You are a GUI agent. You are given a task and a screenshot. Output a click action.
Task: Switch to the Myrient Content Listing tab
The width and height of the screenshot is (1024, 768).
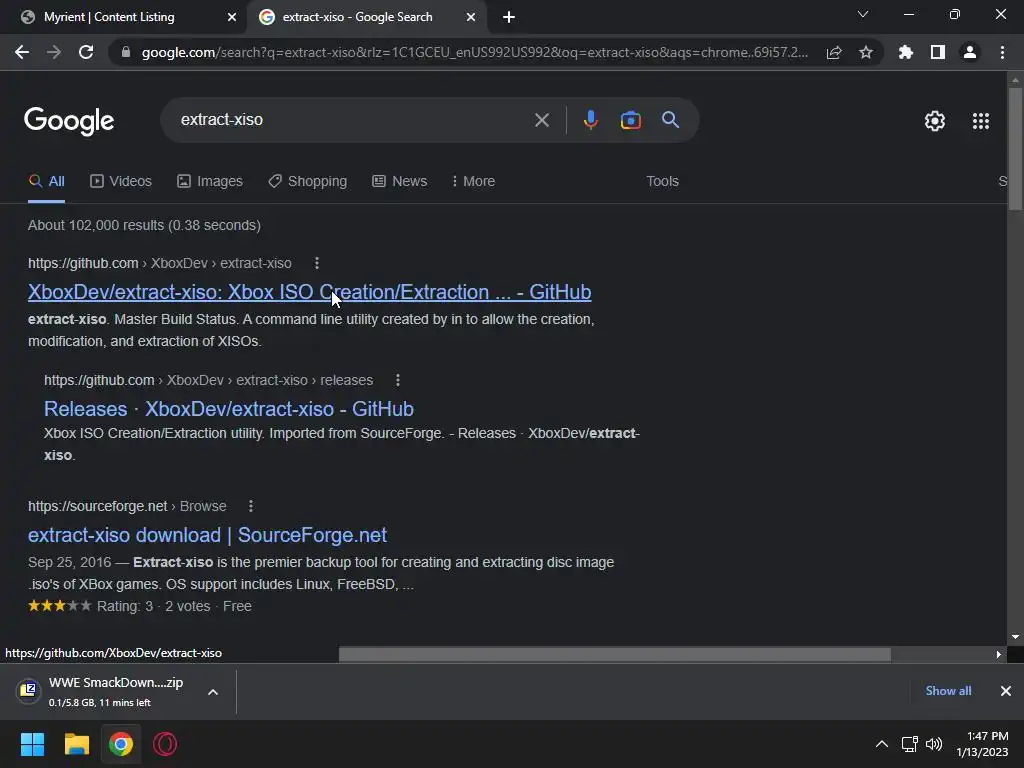click(122, 18)
